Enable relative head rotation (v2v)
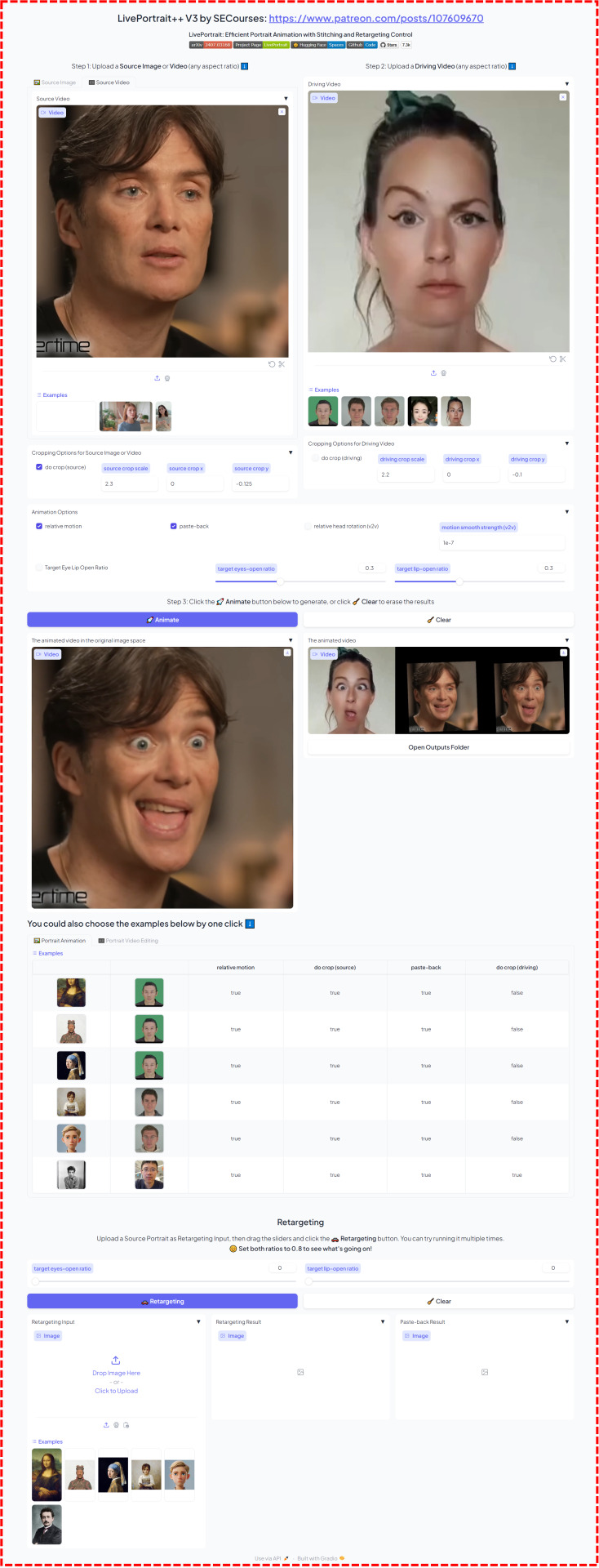This screenshot has width=599, height=1568. [308, 526]
